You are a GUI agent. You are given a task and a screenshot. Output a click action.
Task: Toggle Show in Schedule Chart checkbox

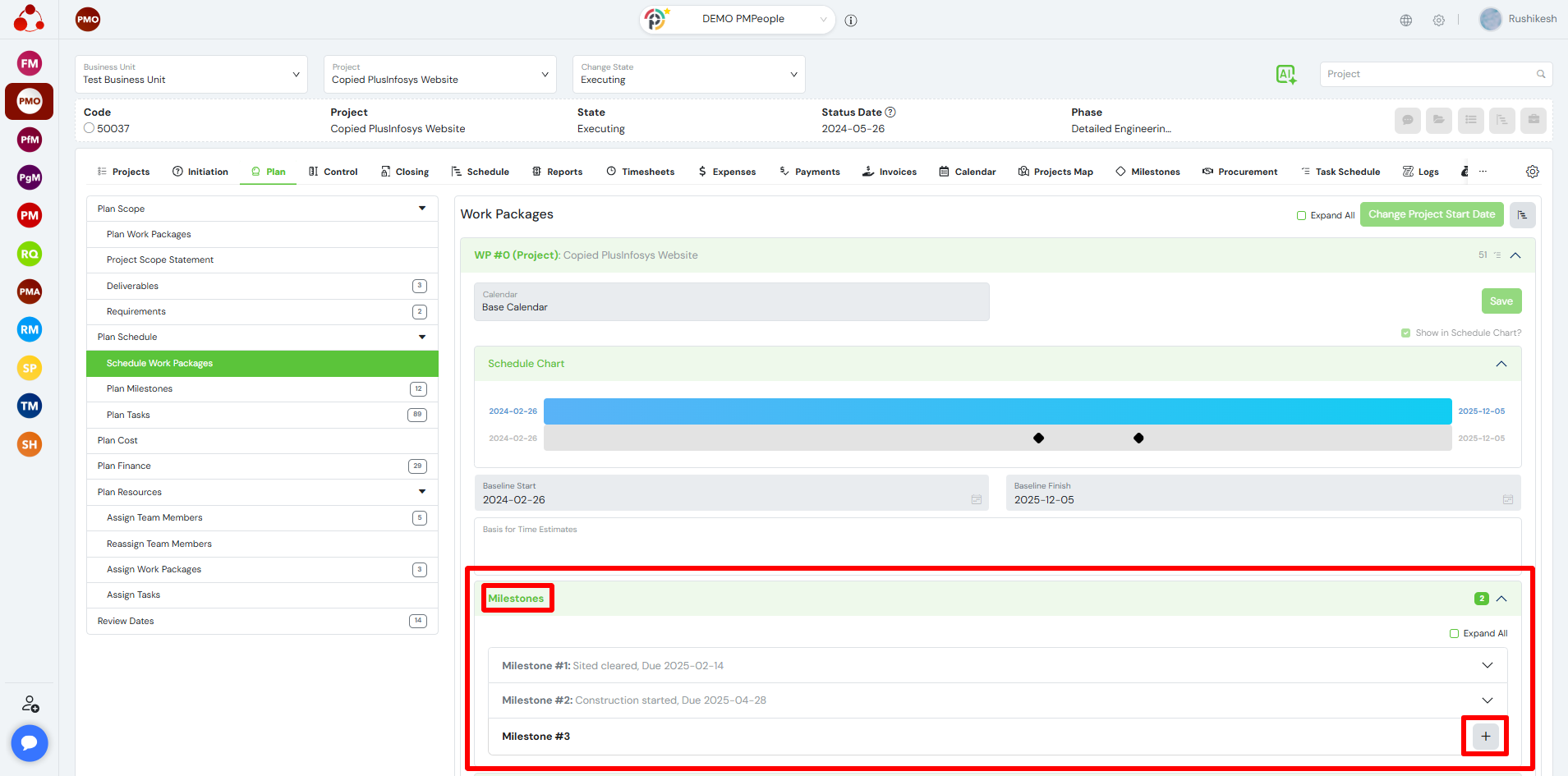[1405, 333]
